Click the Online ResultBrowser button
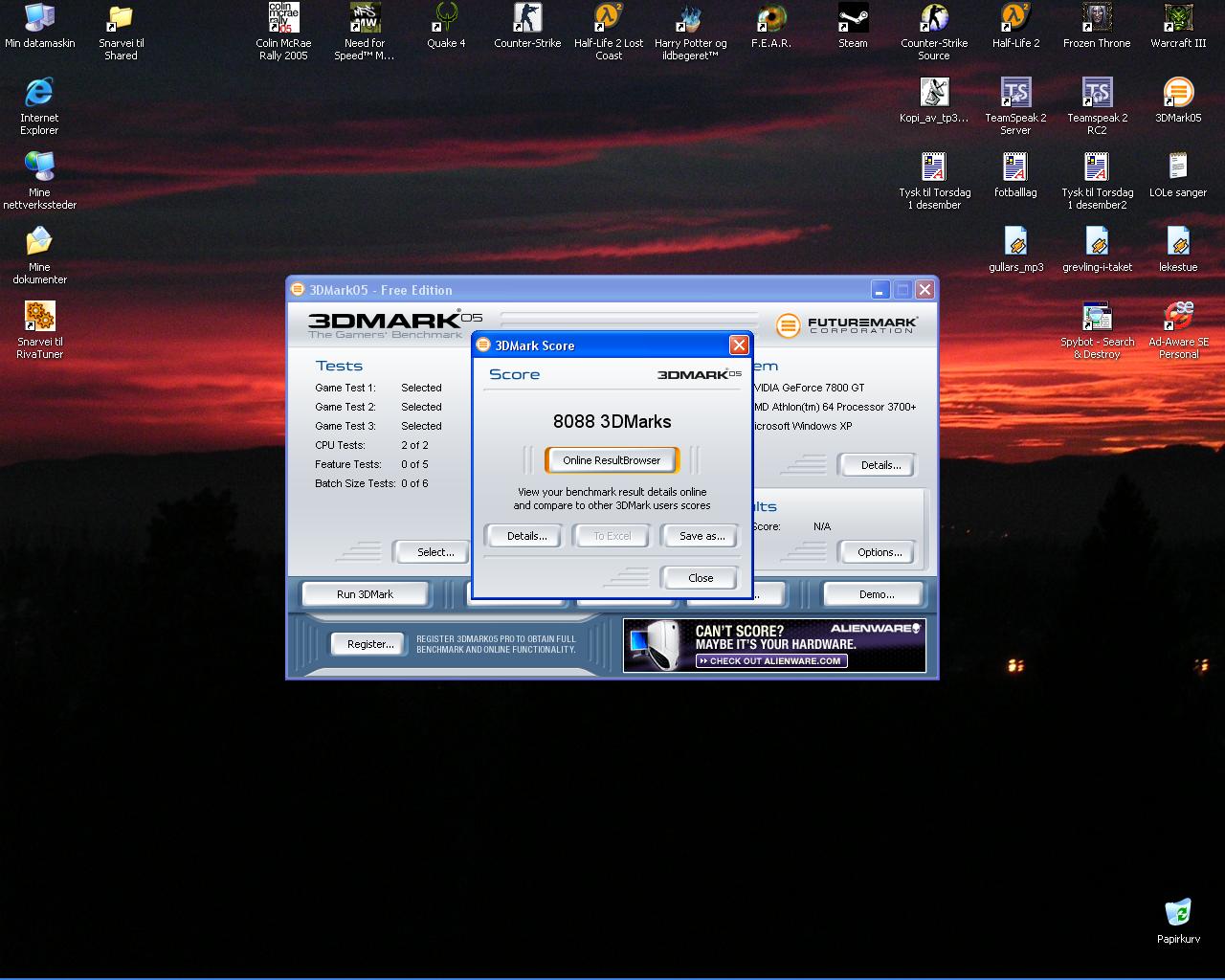1225x980 pixels. [612, 460]
